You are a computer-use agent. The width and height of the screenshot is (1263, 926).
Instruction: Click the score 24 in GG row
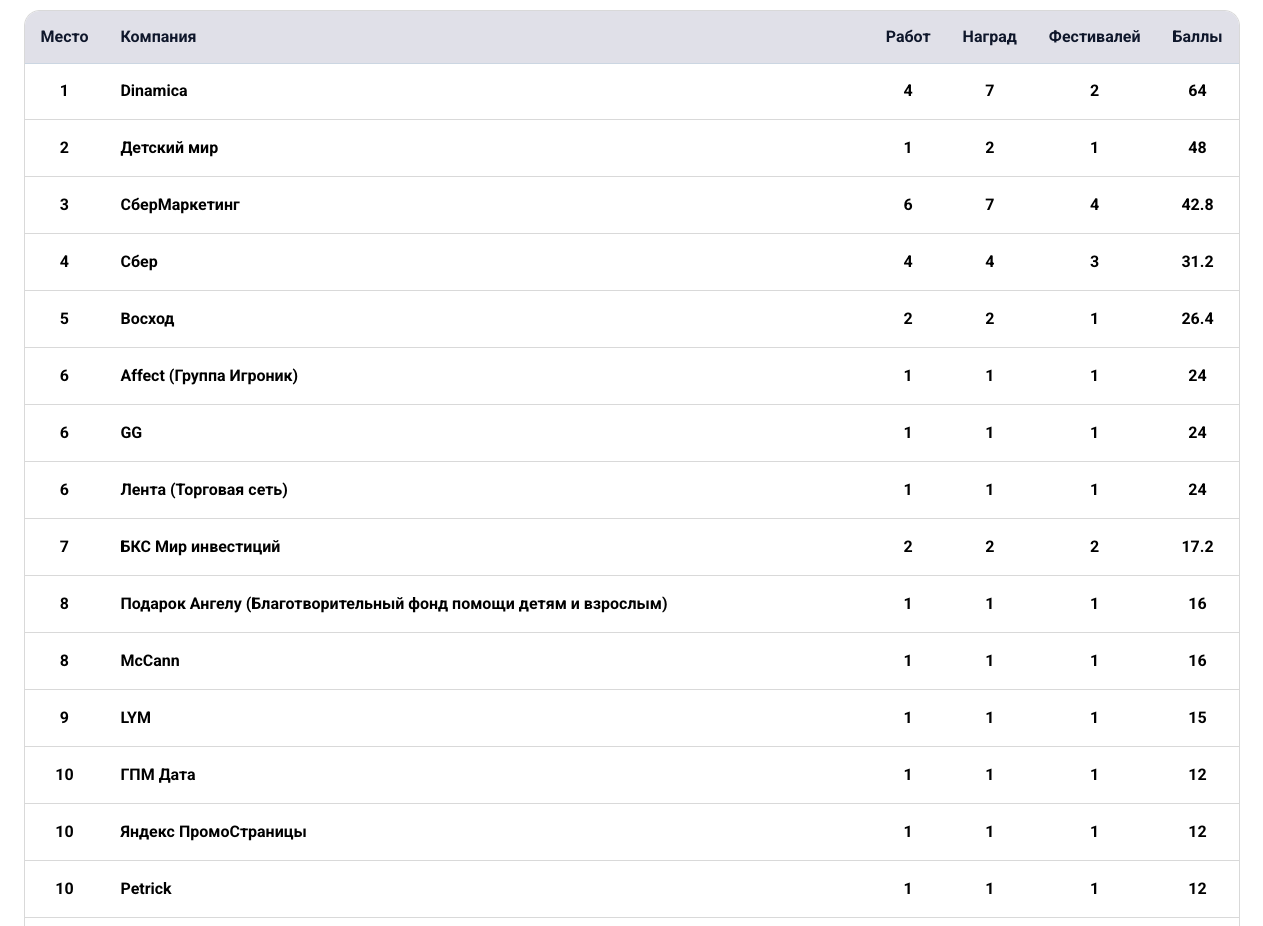click(1197, 433)
